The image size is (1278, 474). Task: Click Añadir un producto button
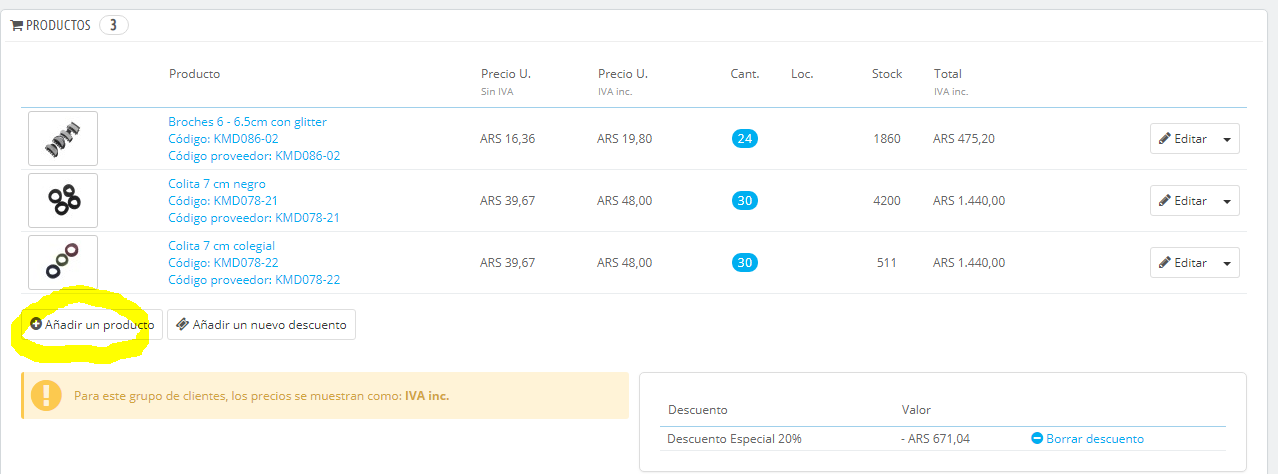pyautogui.click(x=92, y=325)
